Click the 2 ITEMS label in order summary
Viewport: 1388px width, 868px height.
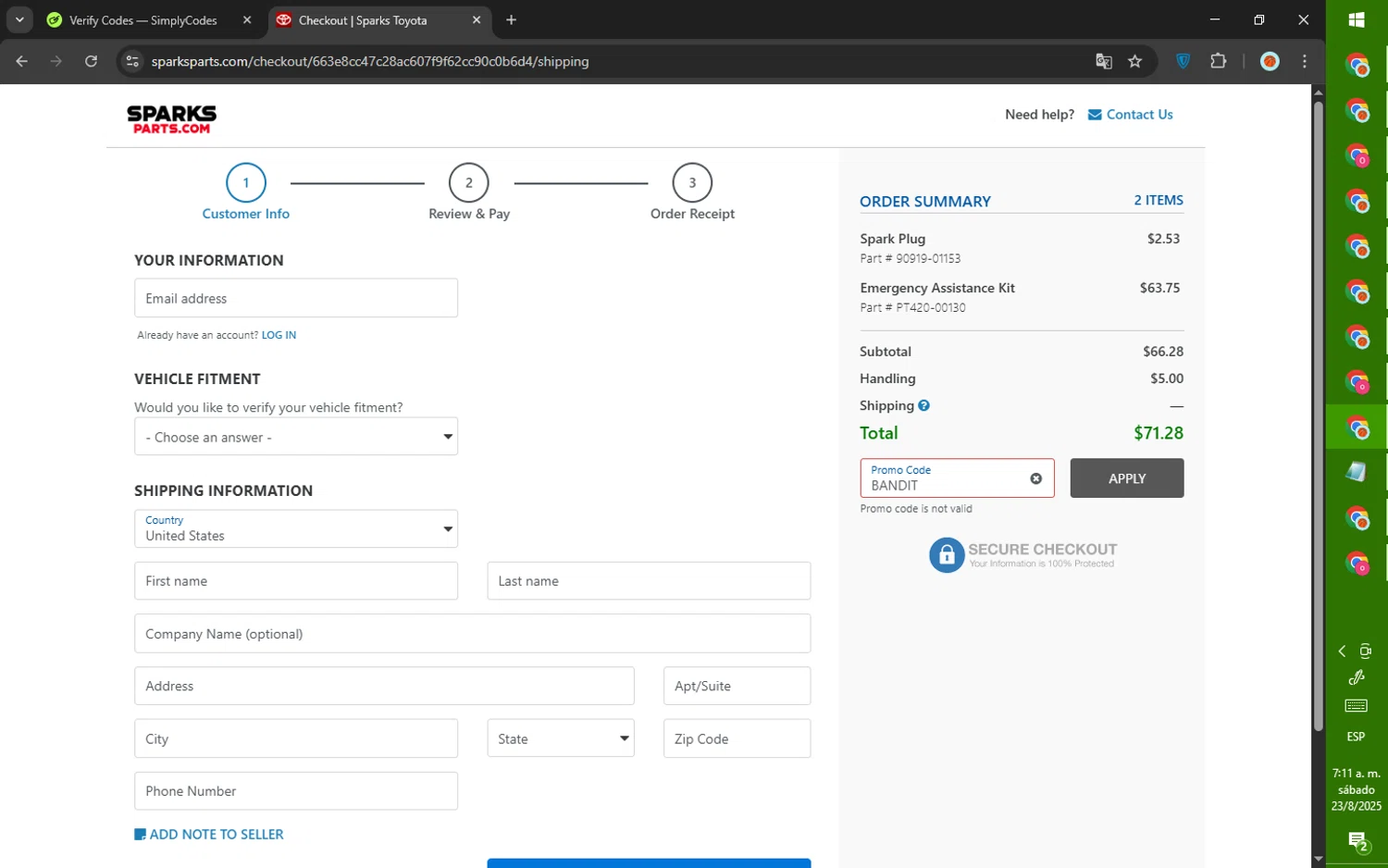(1159, 200)
